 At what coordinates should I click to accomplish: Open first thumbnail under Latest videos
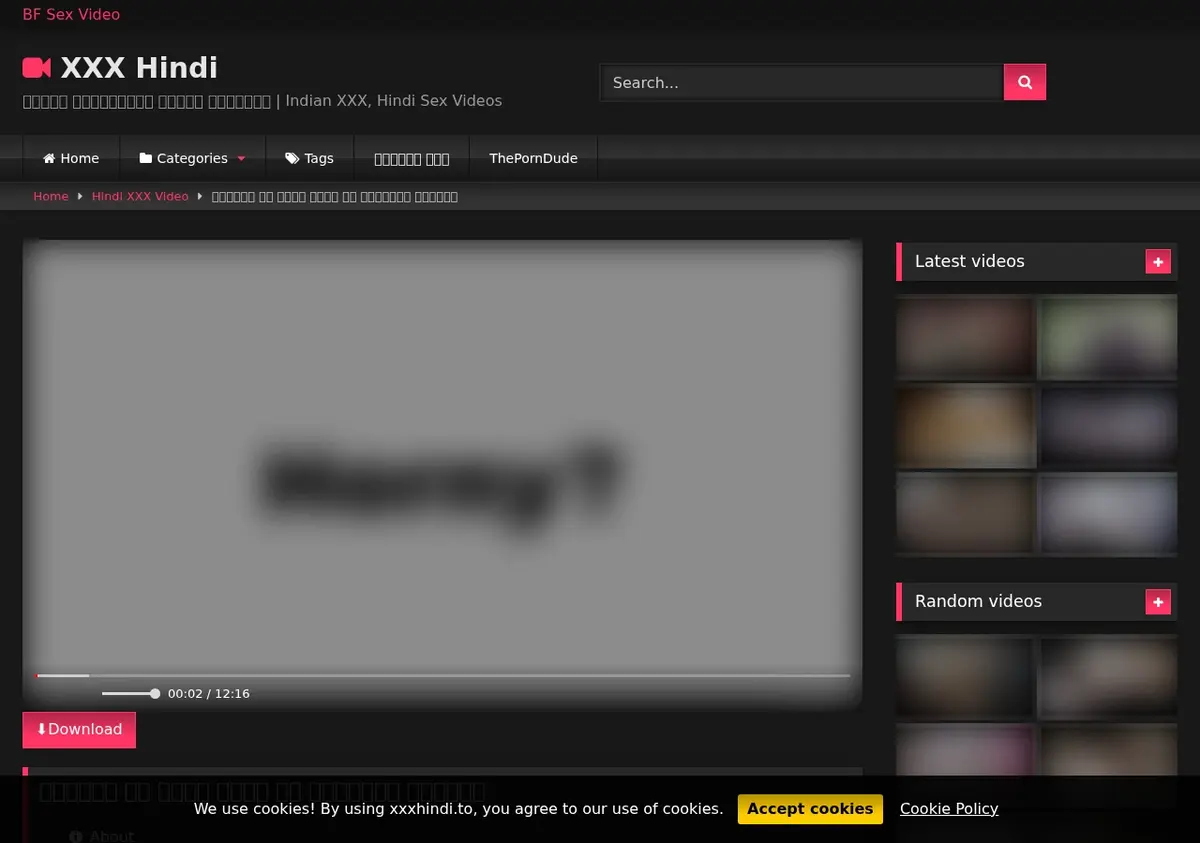(x=965, y=337)
